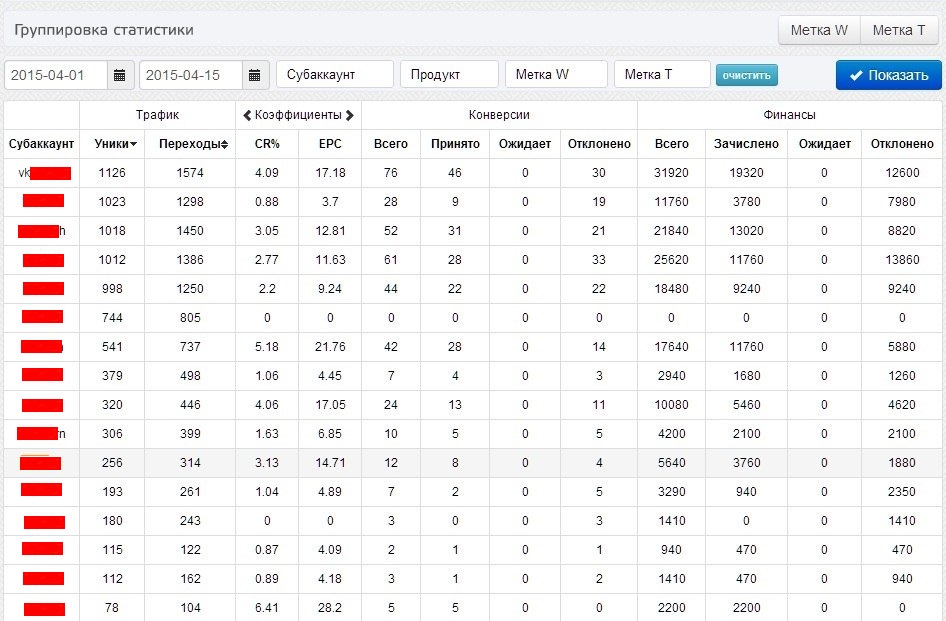Open the Продукт filter field

(449, 74)
